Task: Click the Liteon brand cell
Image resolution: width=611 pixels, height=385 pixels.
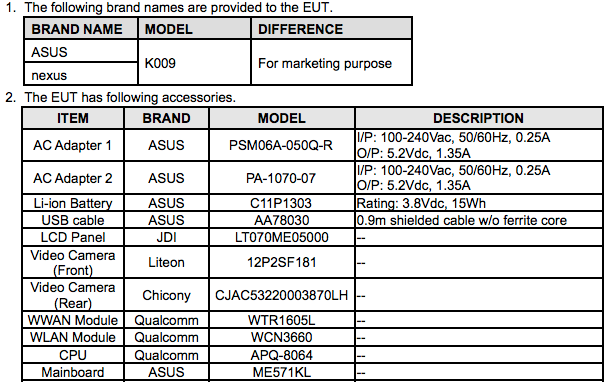Action: (166, 262)
